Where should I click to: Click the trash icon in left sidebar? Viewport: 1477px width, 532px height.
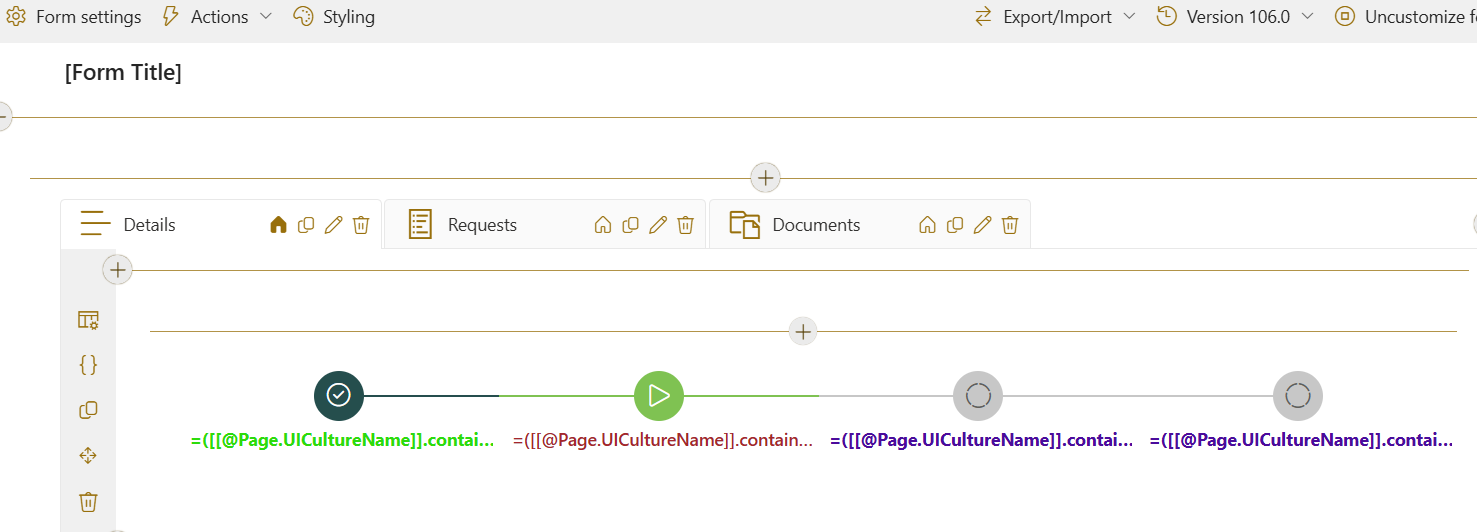pyautogui.click(x=88, y=501)
